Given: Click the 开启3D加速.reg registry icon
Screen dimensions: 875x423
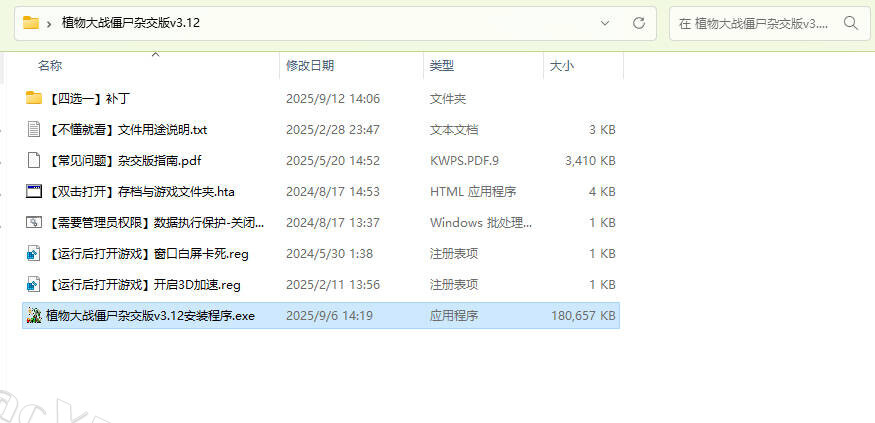Looking at the screenshot, I should click(33, 285).
